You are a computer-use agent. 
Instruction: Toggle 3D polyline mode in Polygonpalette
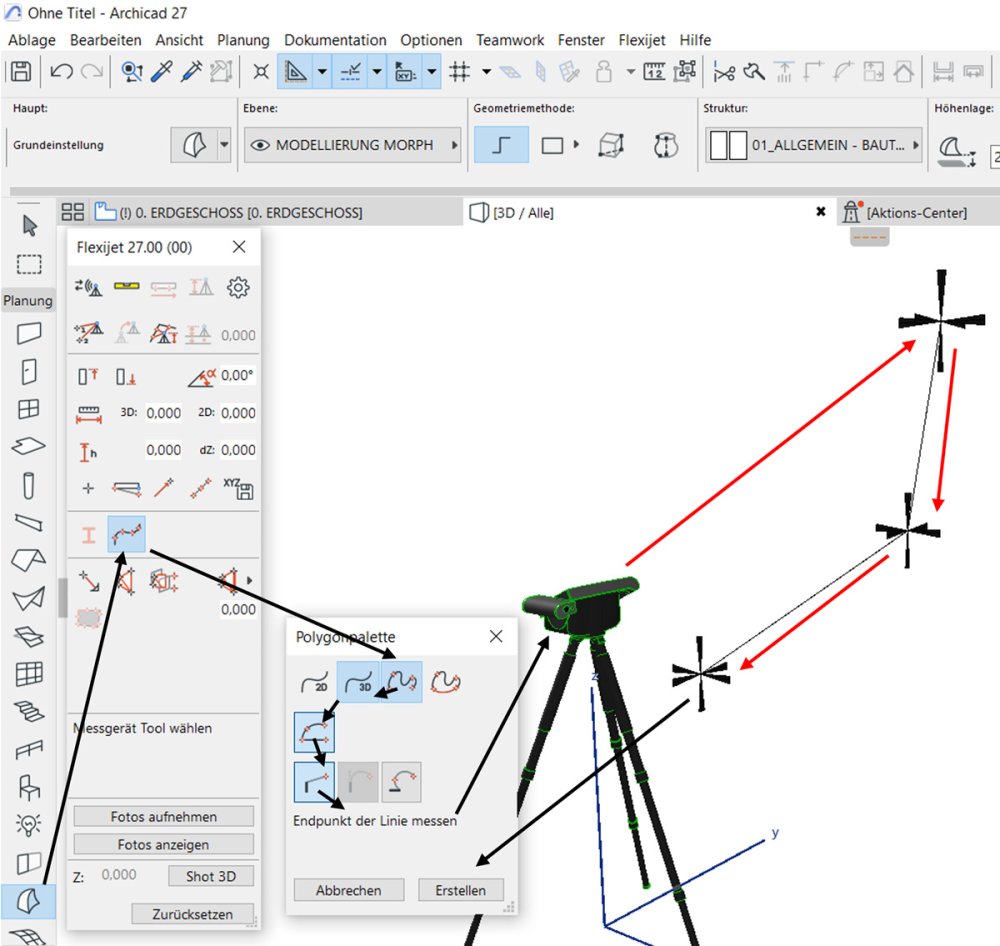tap(358, 682)
